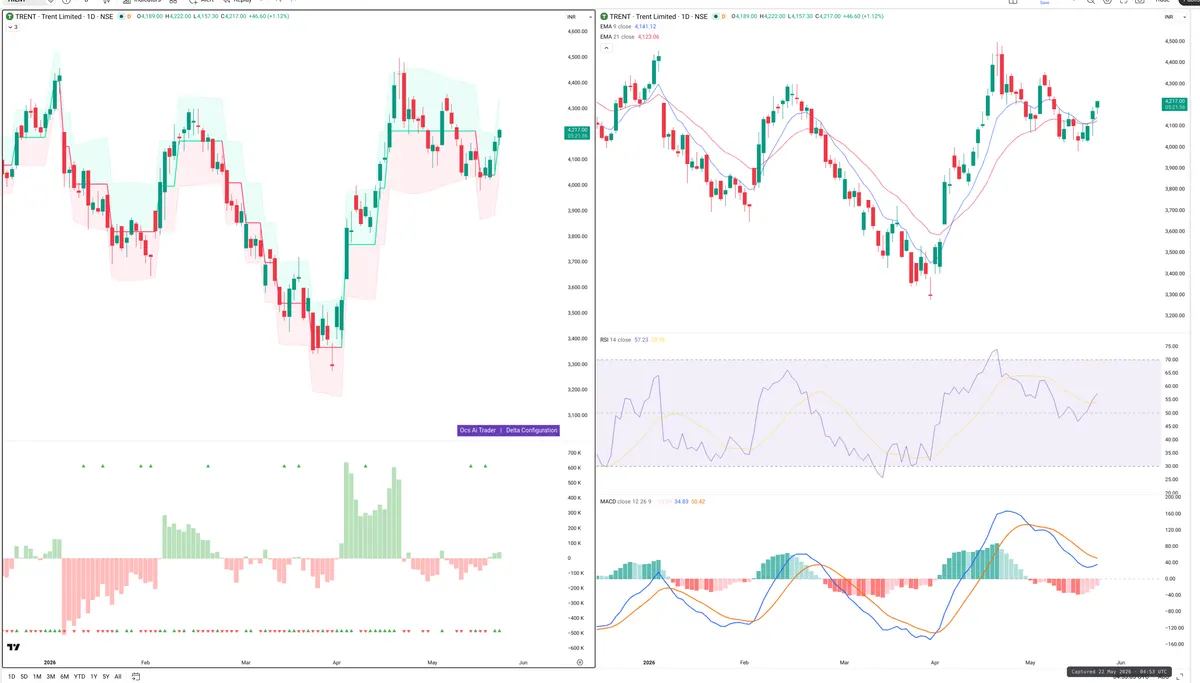Select the EMA 9 close legend
This screenshot has width=1200, height=683.
[x=616, y=27]
